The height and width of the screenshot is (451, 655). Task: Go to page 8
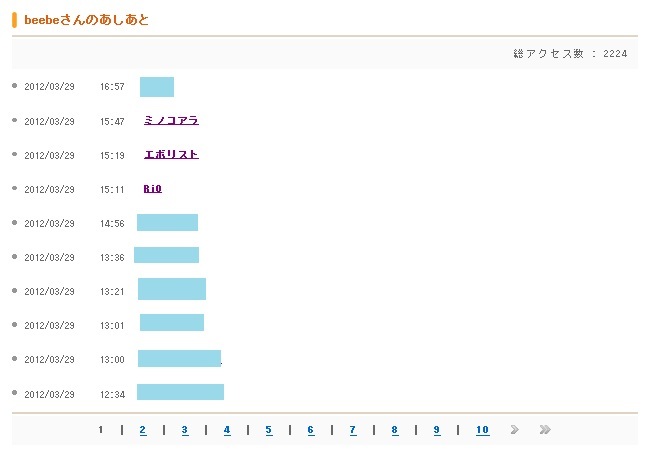click(x=394, y=430)
